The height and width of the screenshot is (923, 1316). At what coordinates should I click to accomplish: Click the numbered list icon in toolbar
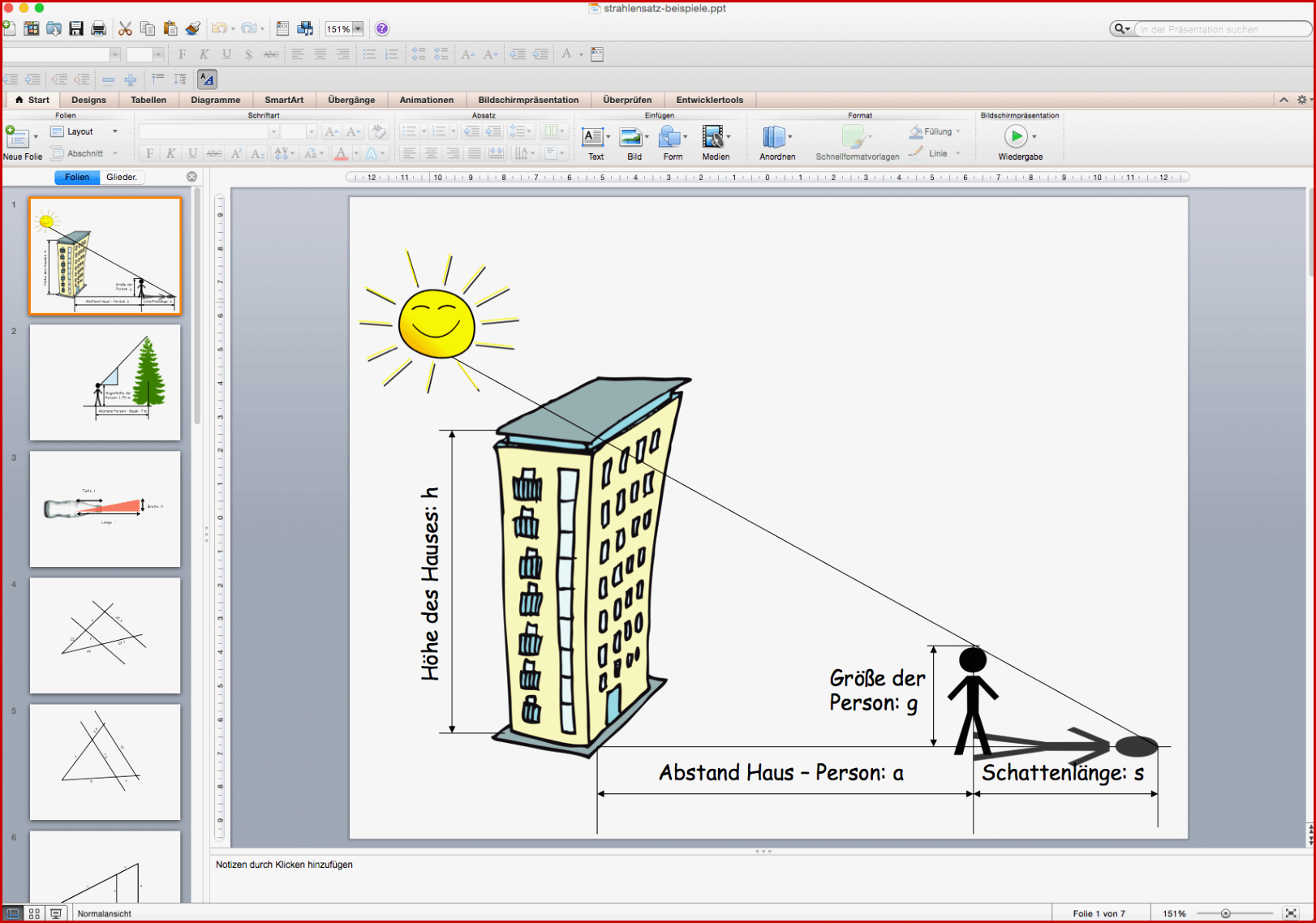pyautogui.click(x=392, y=54)
